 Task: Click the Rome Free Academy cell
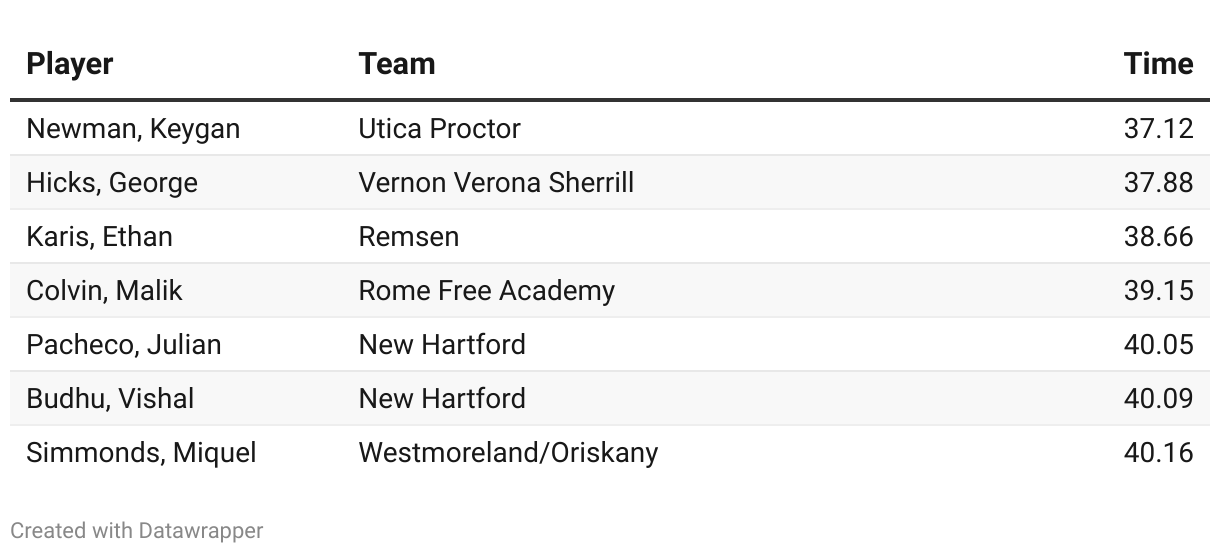click(486, 291)
